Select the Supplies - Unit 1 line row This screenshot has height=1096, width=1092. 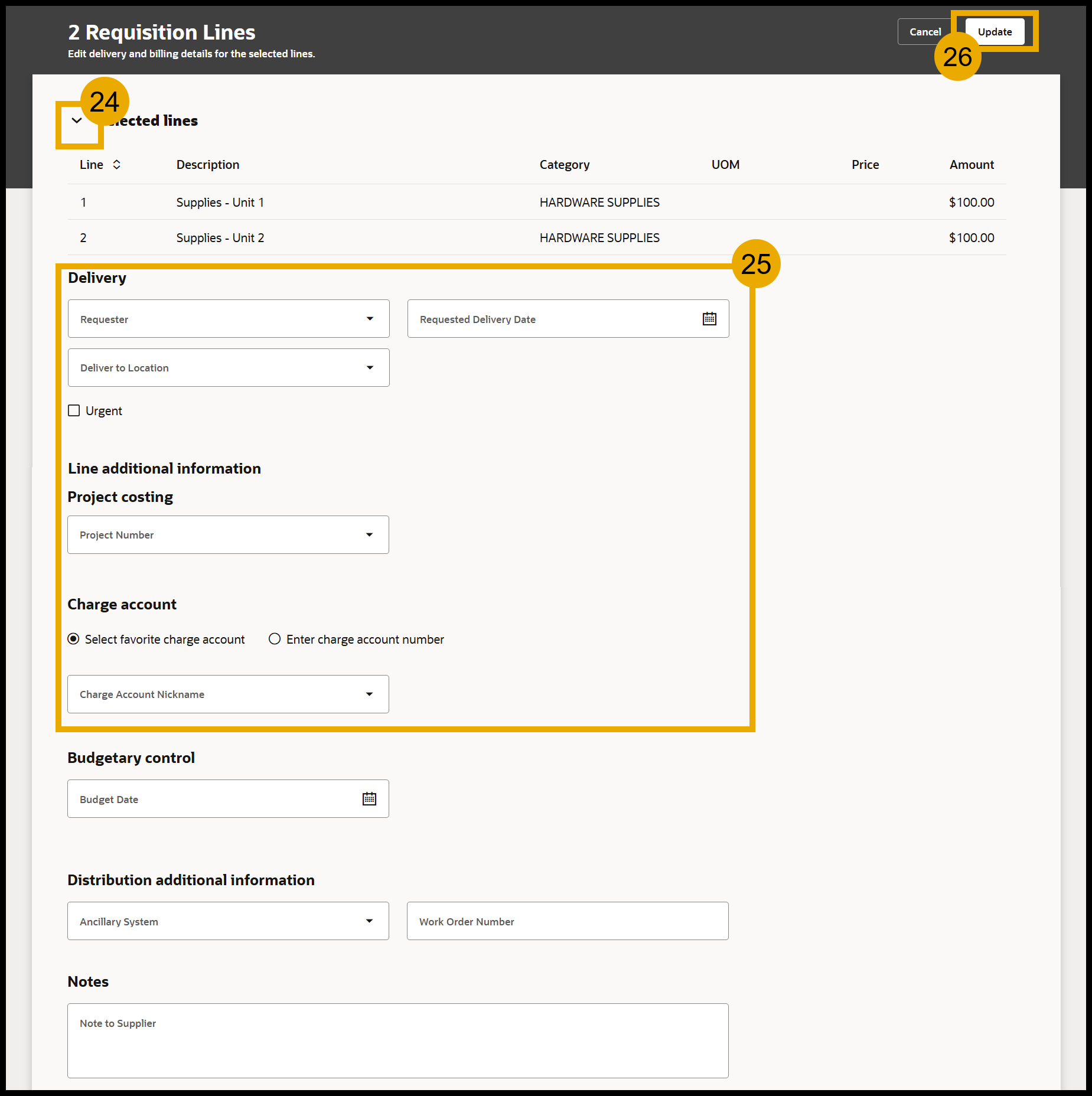220,203
